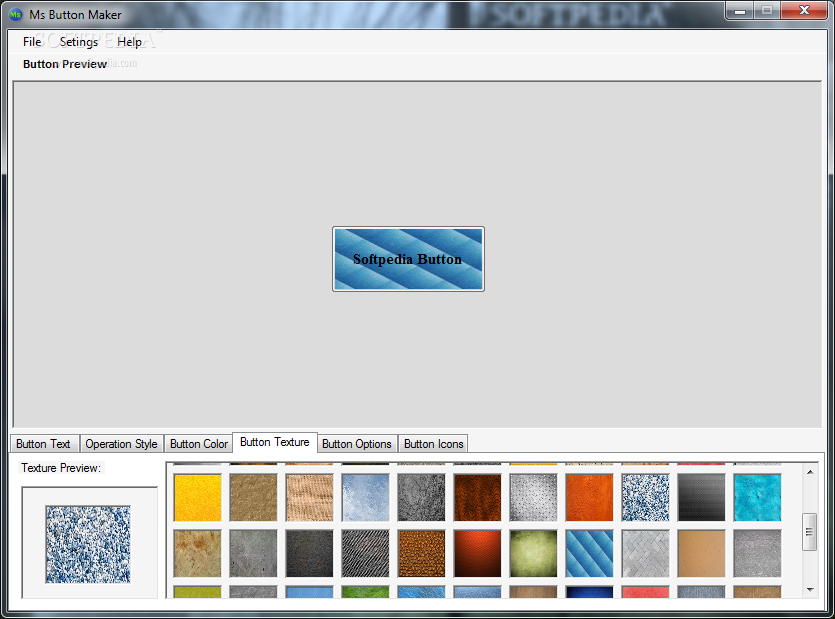Screen dimensions: 835x619
Task: Switch to the Button Text tab
Action: point(44,444)
